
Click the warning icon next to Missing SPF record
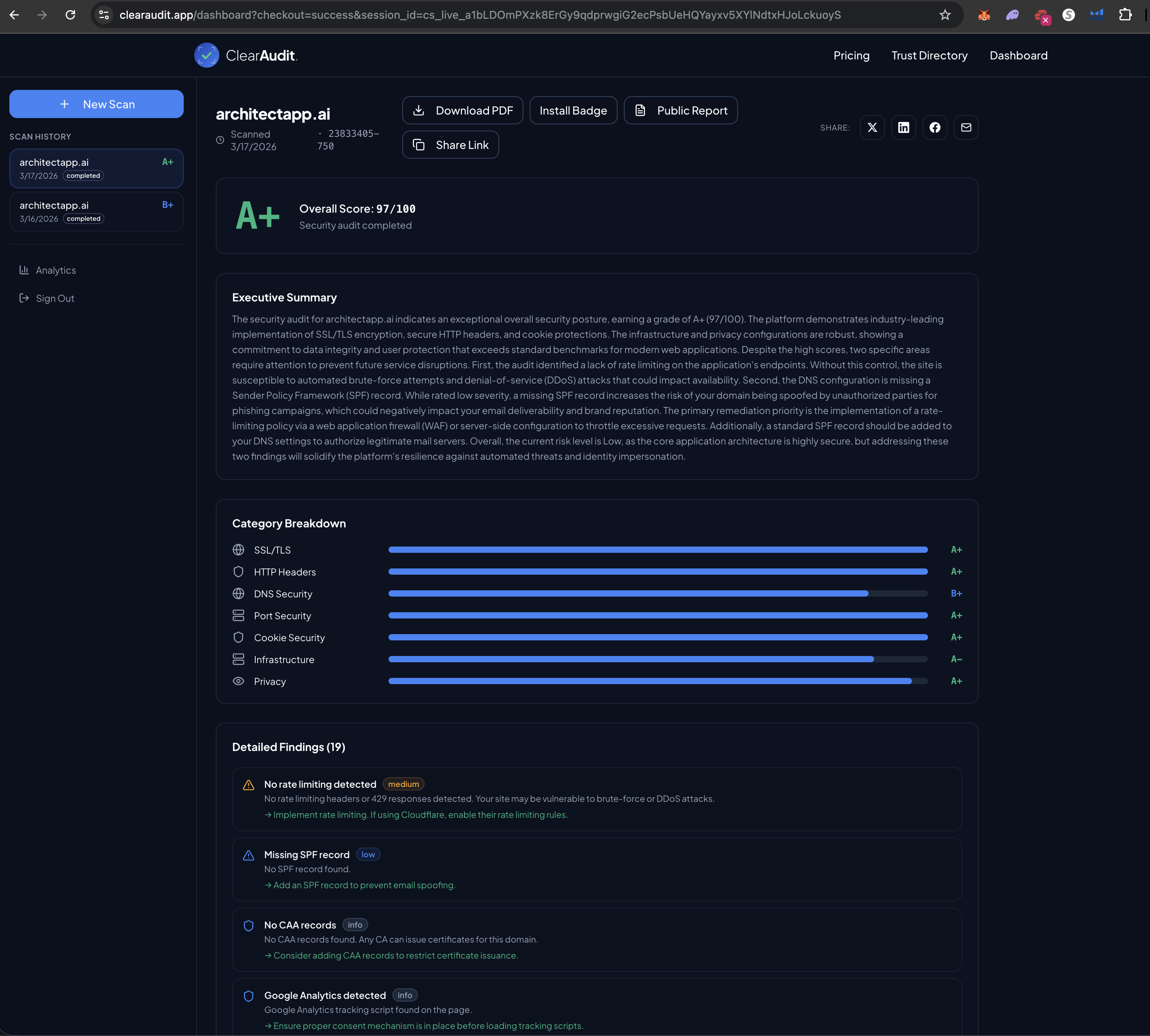249,855
